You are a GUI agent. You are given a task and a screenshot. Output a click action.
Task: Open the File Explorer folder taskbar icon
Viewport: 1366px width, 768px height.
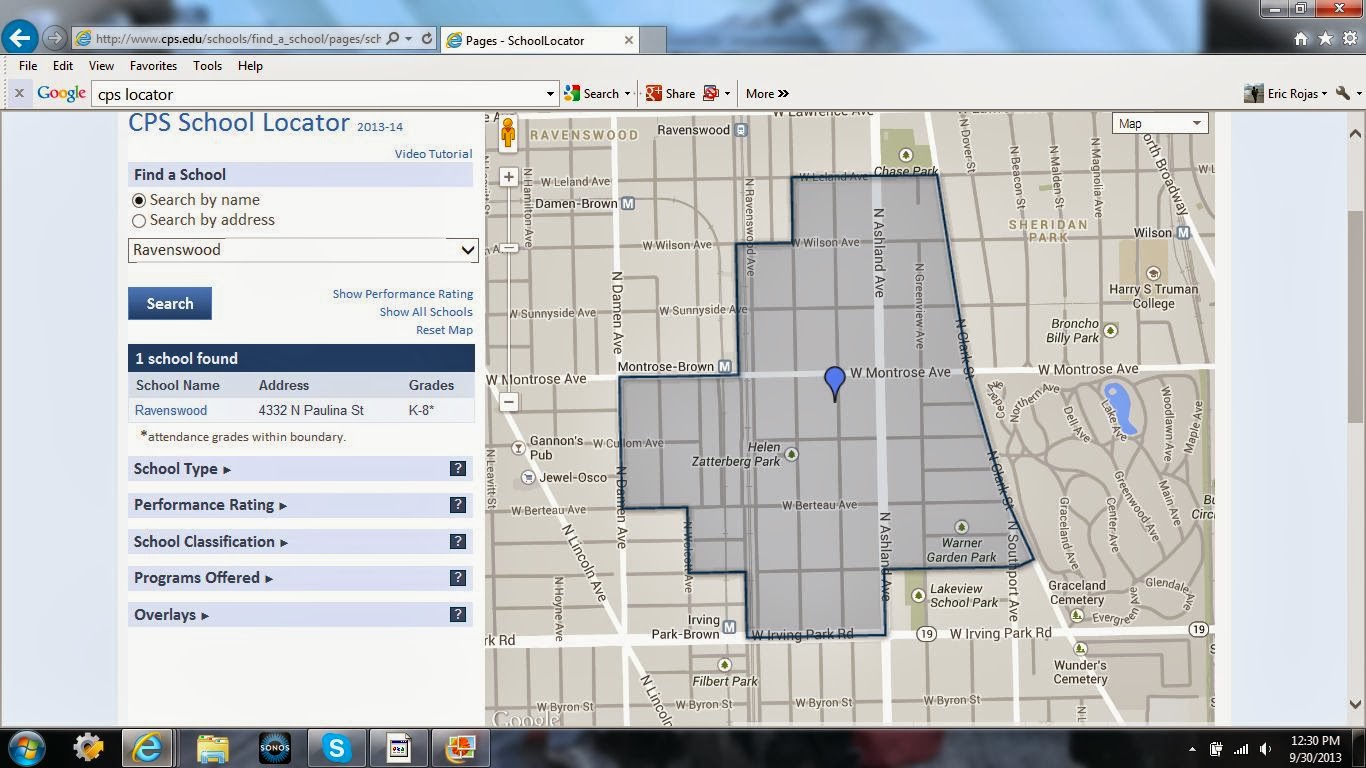pyautogui.click(x=213, y=748)
